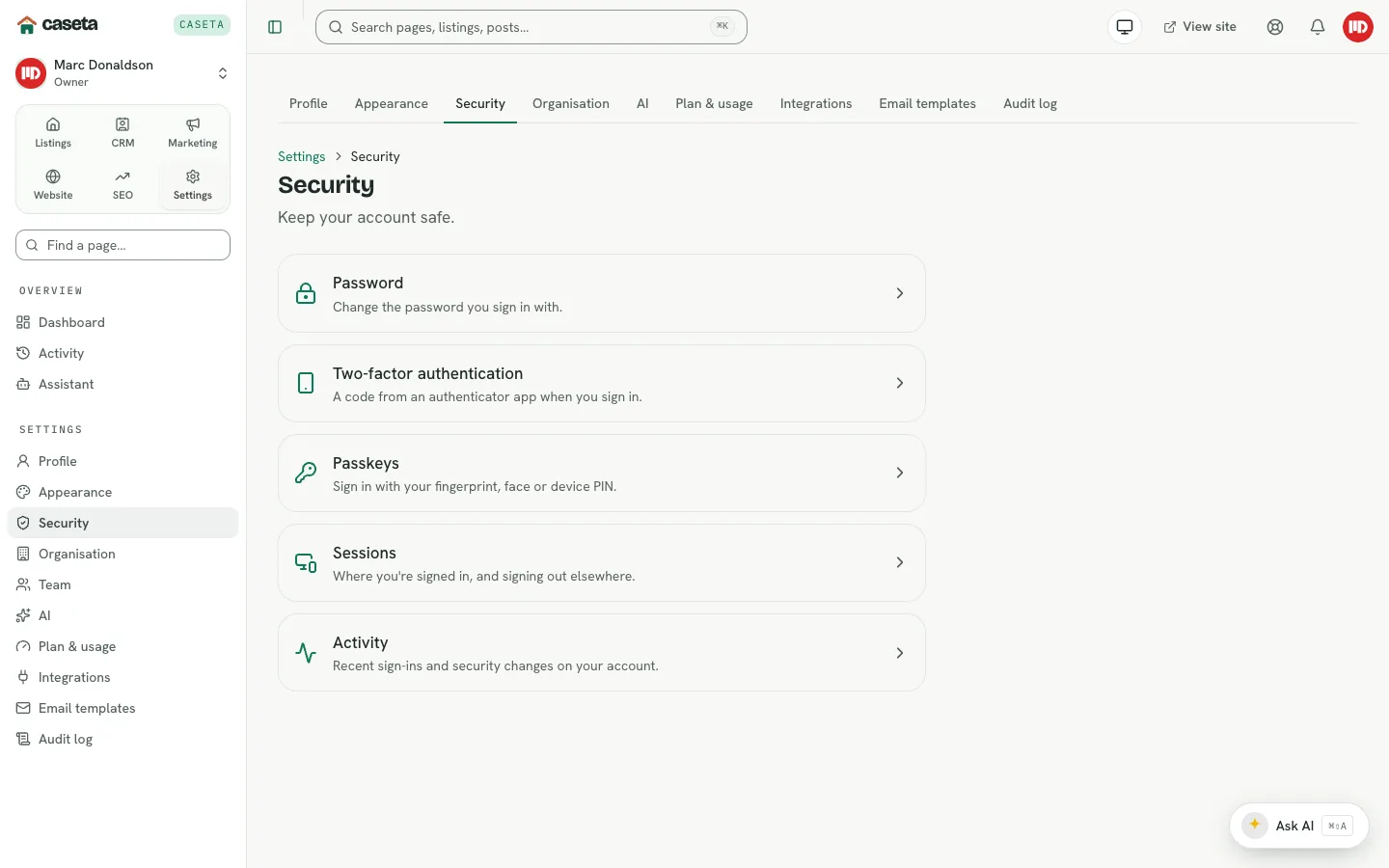Switch to the Appearance tab
Viewport: 1389px width, 868px height.
(392, 103)
